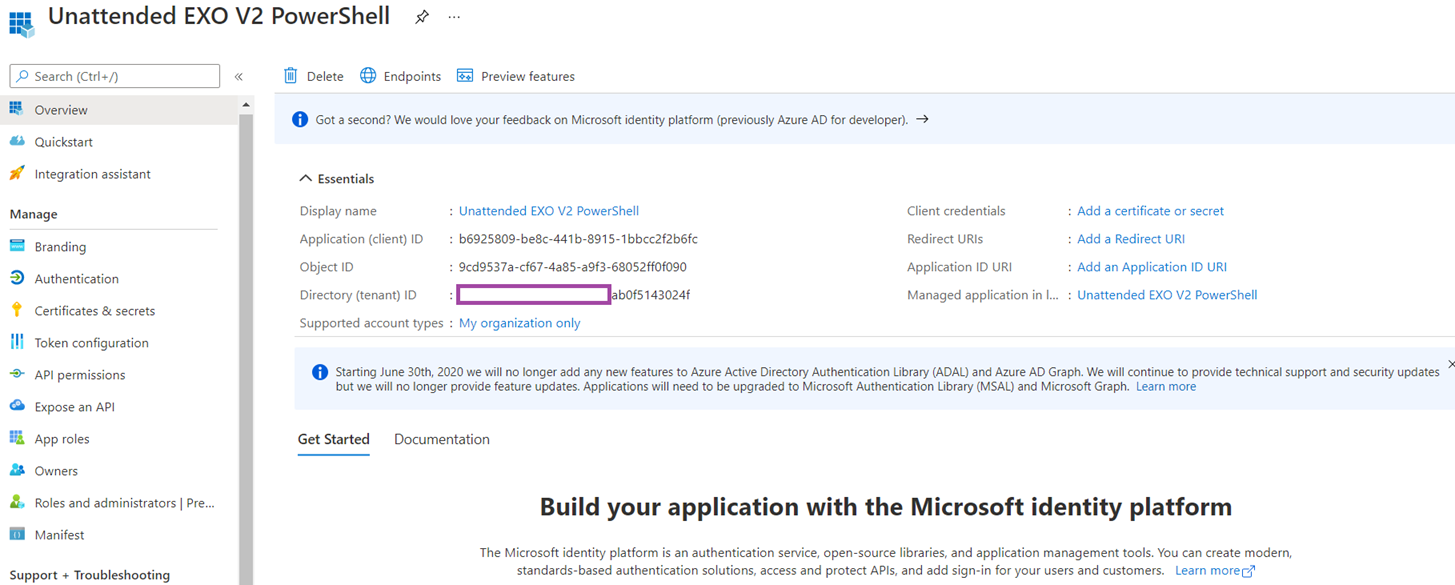Screen dimensions: 1455x585
Task: Click Add a certificate or secret
Action: point(1150,211)
